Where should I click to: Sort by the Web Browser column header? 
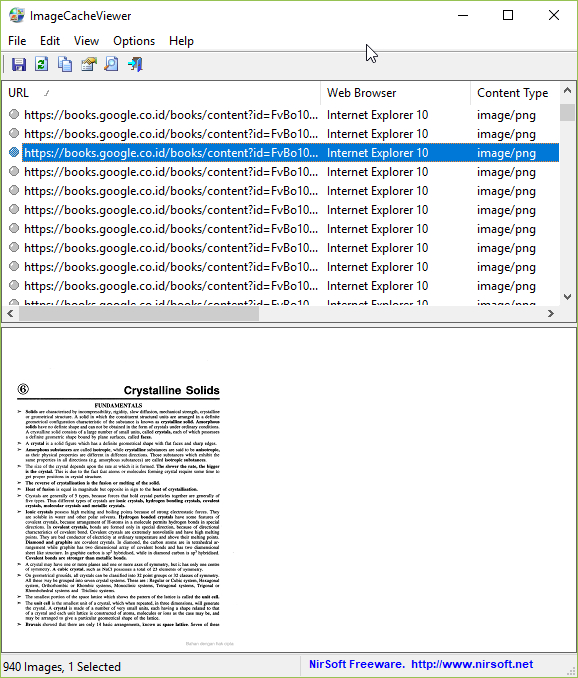[x=396, y=93]
